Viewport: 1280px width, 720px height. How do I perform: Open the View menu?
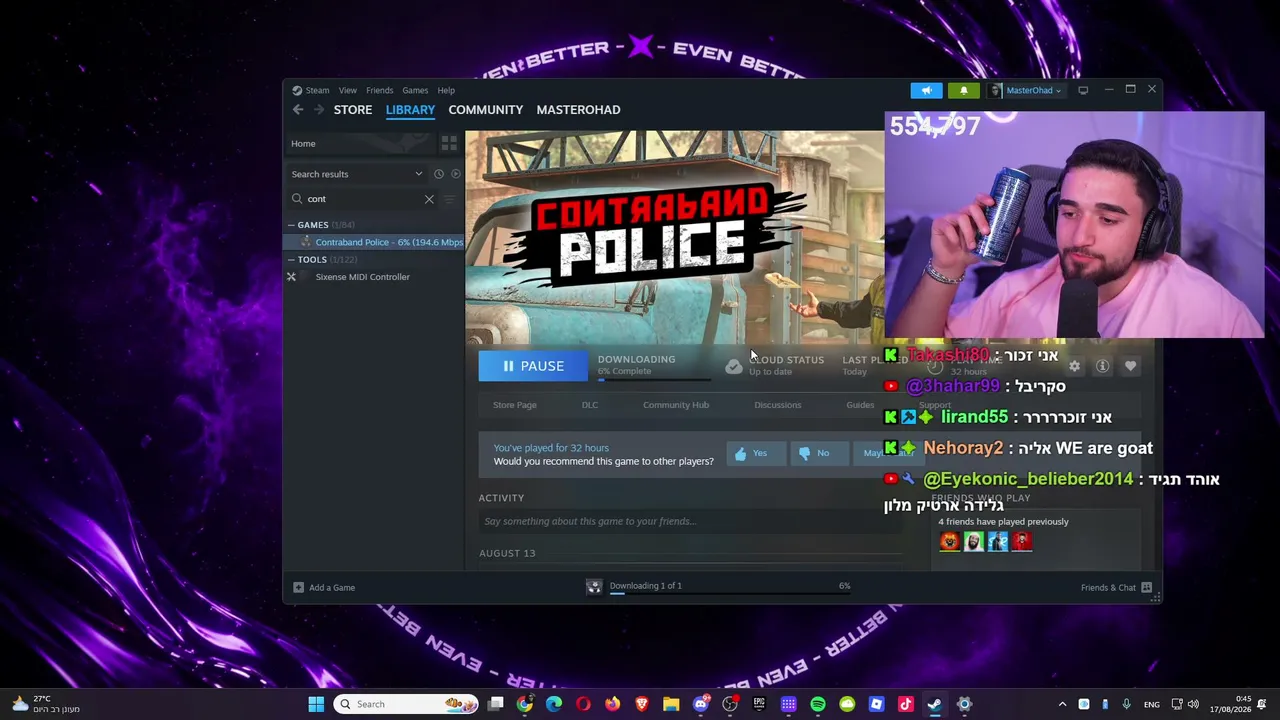pos(347,90)
